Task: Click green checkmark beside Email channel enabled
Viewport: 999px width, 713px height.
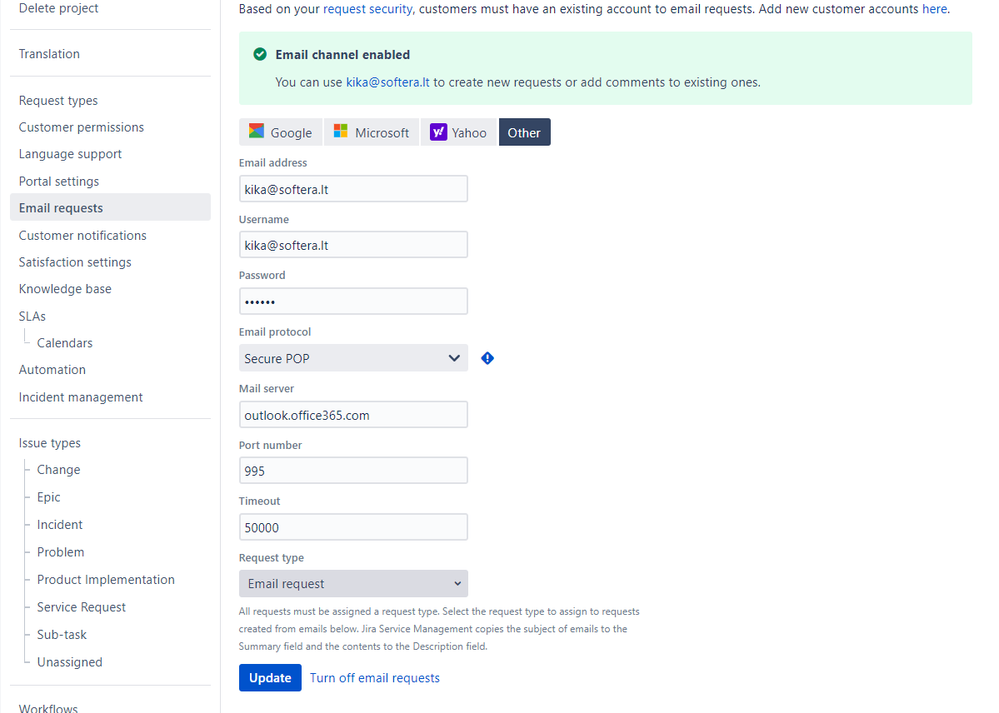Action: pos(260,54)
